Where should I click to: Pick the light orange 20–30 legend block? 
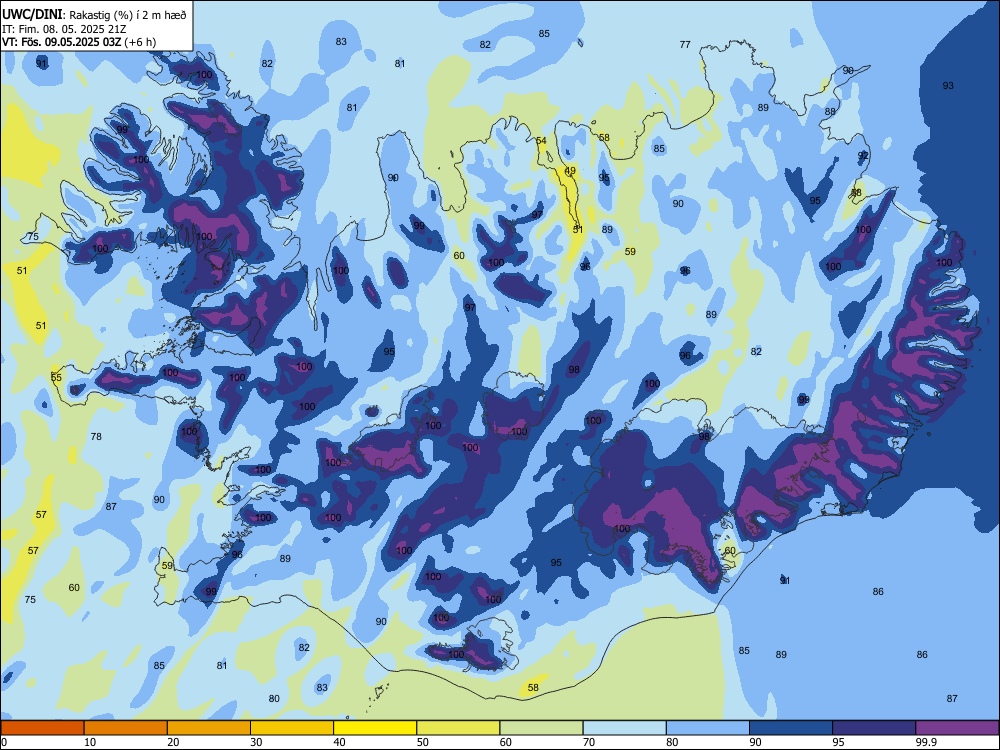coord(209,728)
